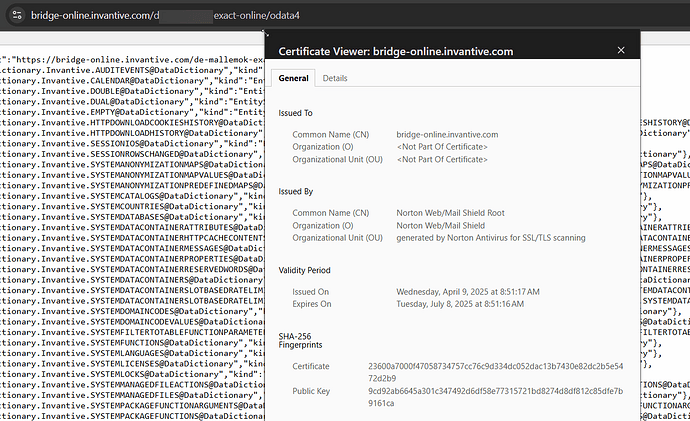Select the Certificate SHA-256 fingerprint value
Viewport: 690px width, 421px height.
495,372
